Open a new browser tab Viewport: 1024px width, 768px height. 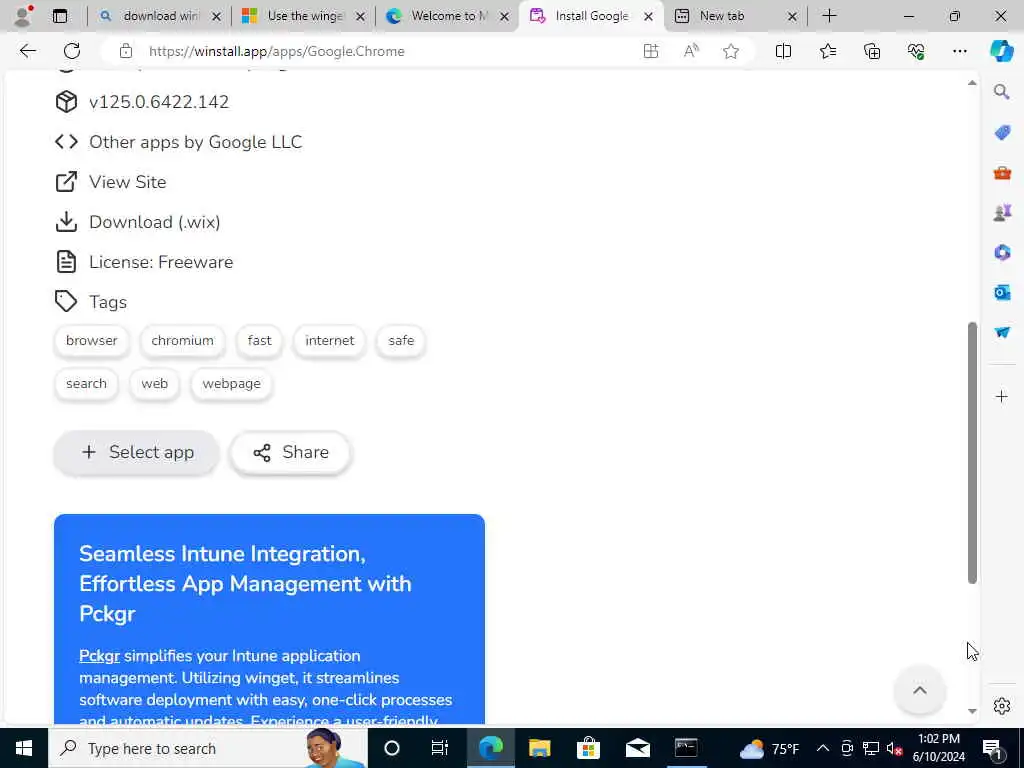point(829,16)
